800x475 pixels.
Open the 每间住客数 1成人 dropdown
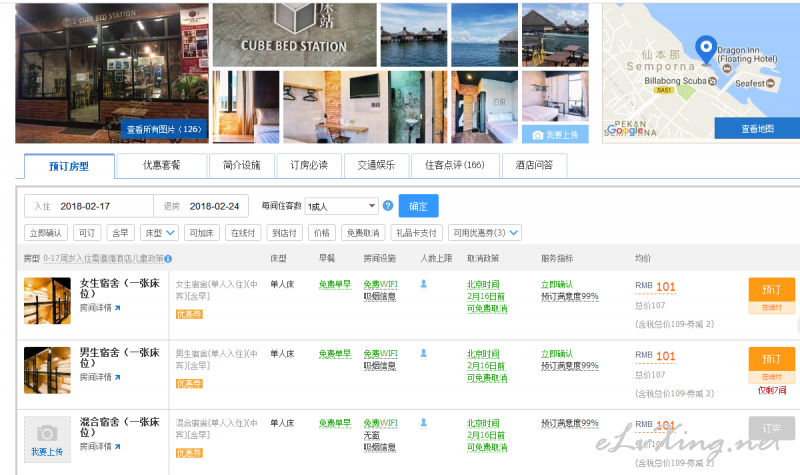(341, 206)
